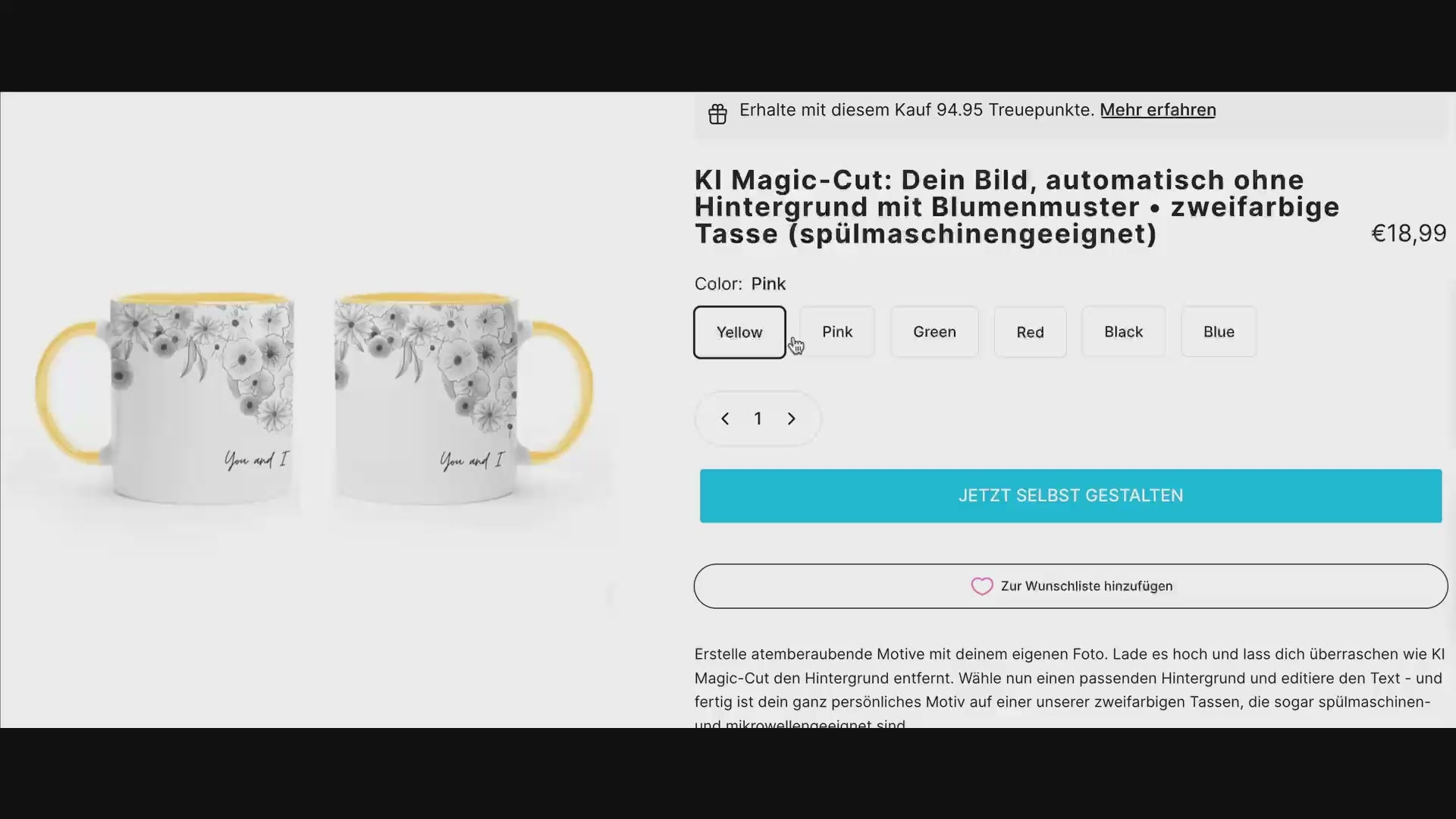The height and width of the screenshot is (819, 1456).
Task: Select the Red color option button
Action: point(1030,331)
